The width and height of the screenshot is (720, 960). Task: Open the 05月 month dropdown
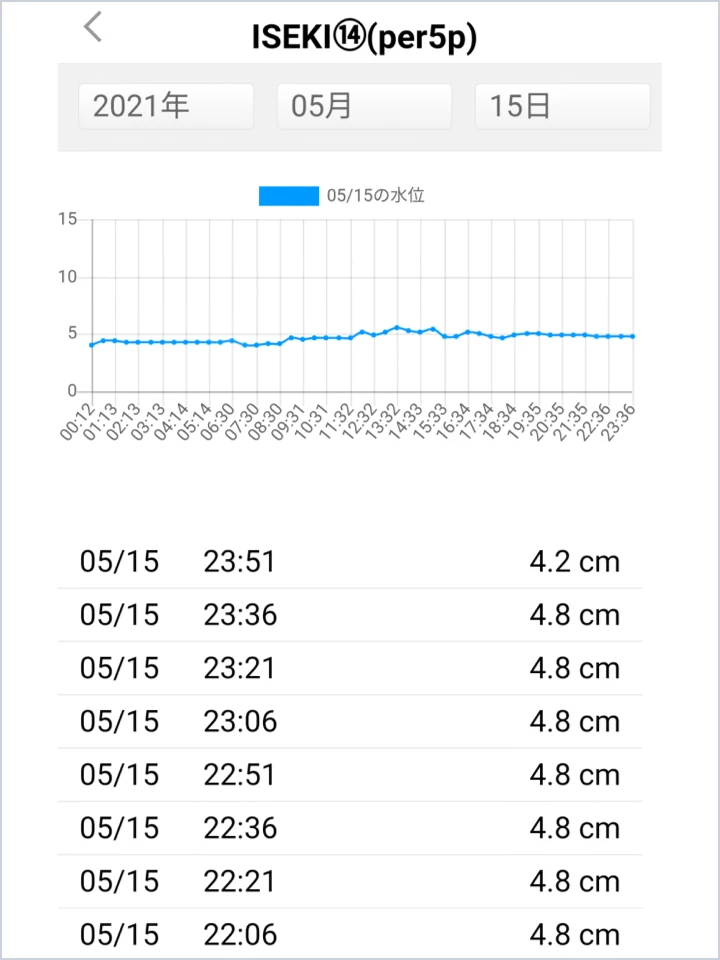(364, 106)
